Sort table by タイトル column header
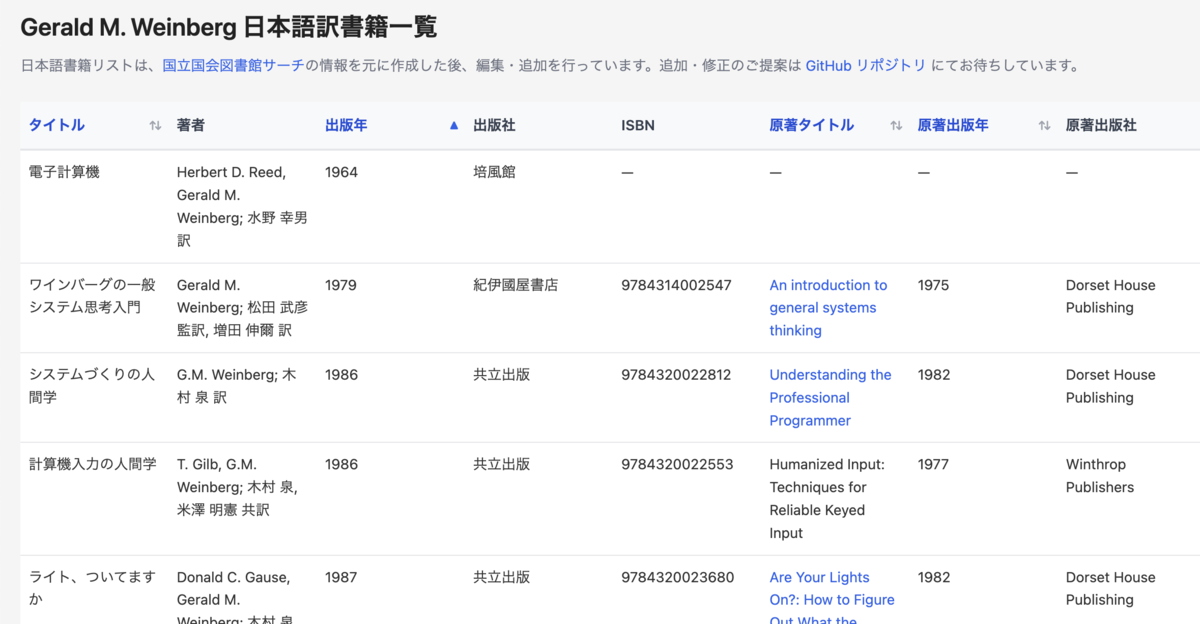 [x=57, y=126]
